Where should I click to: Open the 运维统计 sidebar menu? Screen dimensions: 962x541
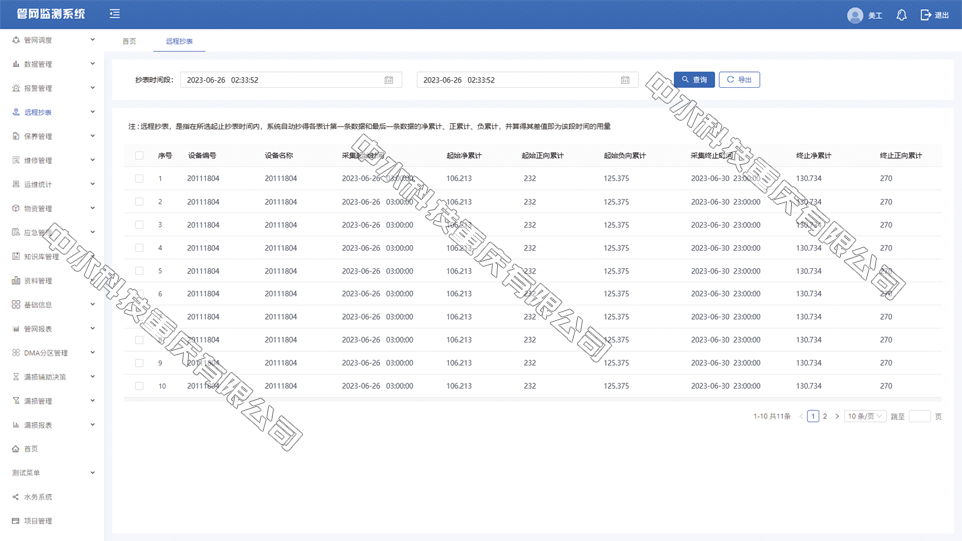tap(52, 184)
